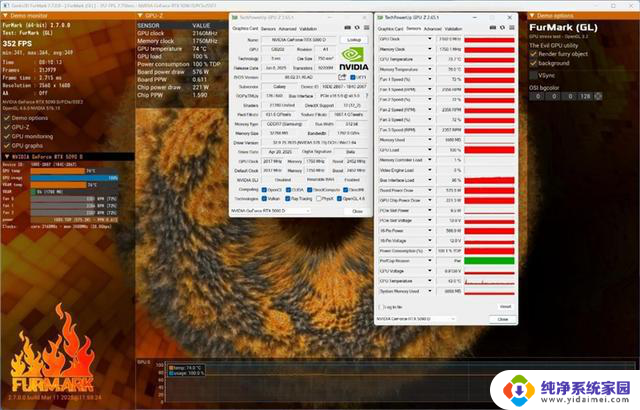Toggle DirectCompute checkbox
Image resolution: width=640 pixels, height=410 pixels.
(x=310, y=190)
